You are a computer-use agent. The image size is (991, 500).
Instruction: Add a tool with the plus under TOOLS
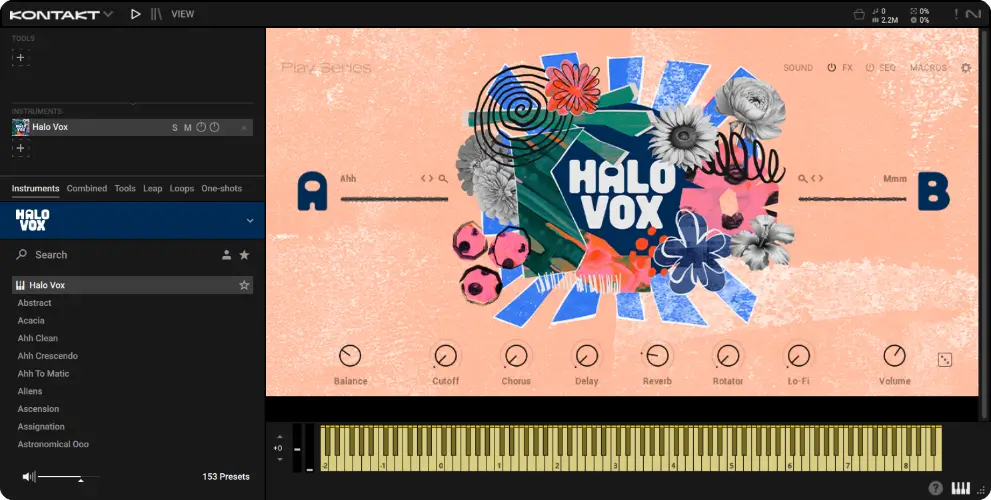(20, 58)
